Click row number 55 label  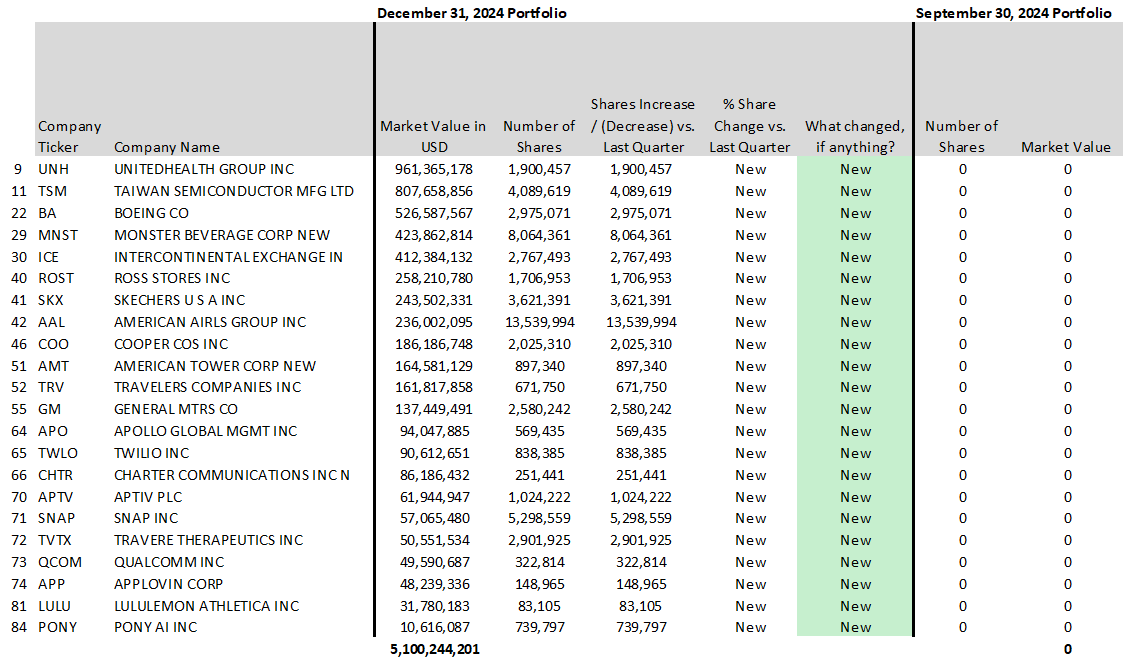pyautogui.click(x=19, y=410)
